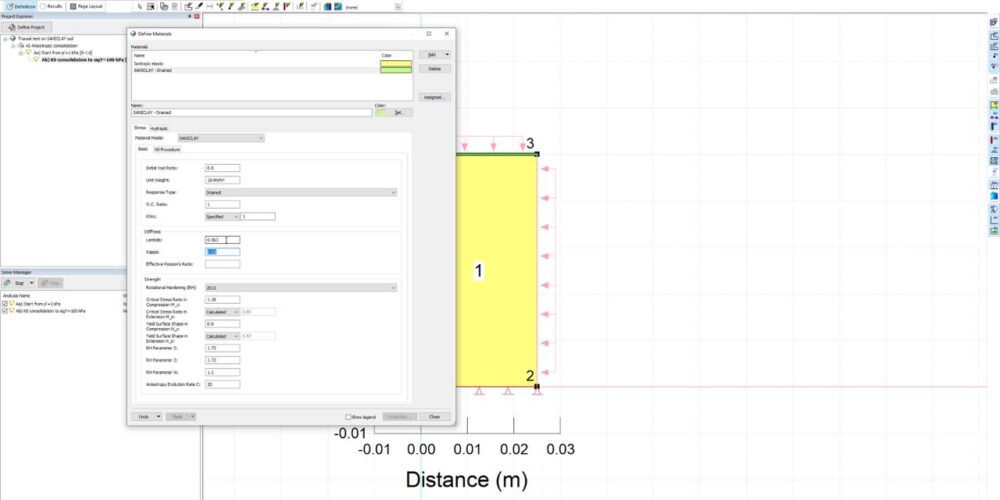Click the Delete material button
Image resolution: width=1000 pixels, height=500 pixels.
click(434, 69)
